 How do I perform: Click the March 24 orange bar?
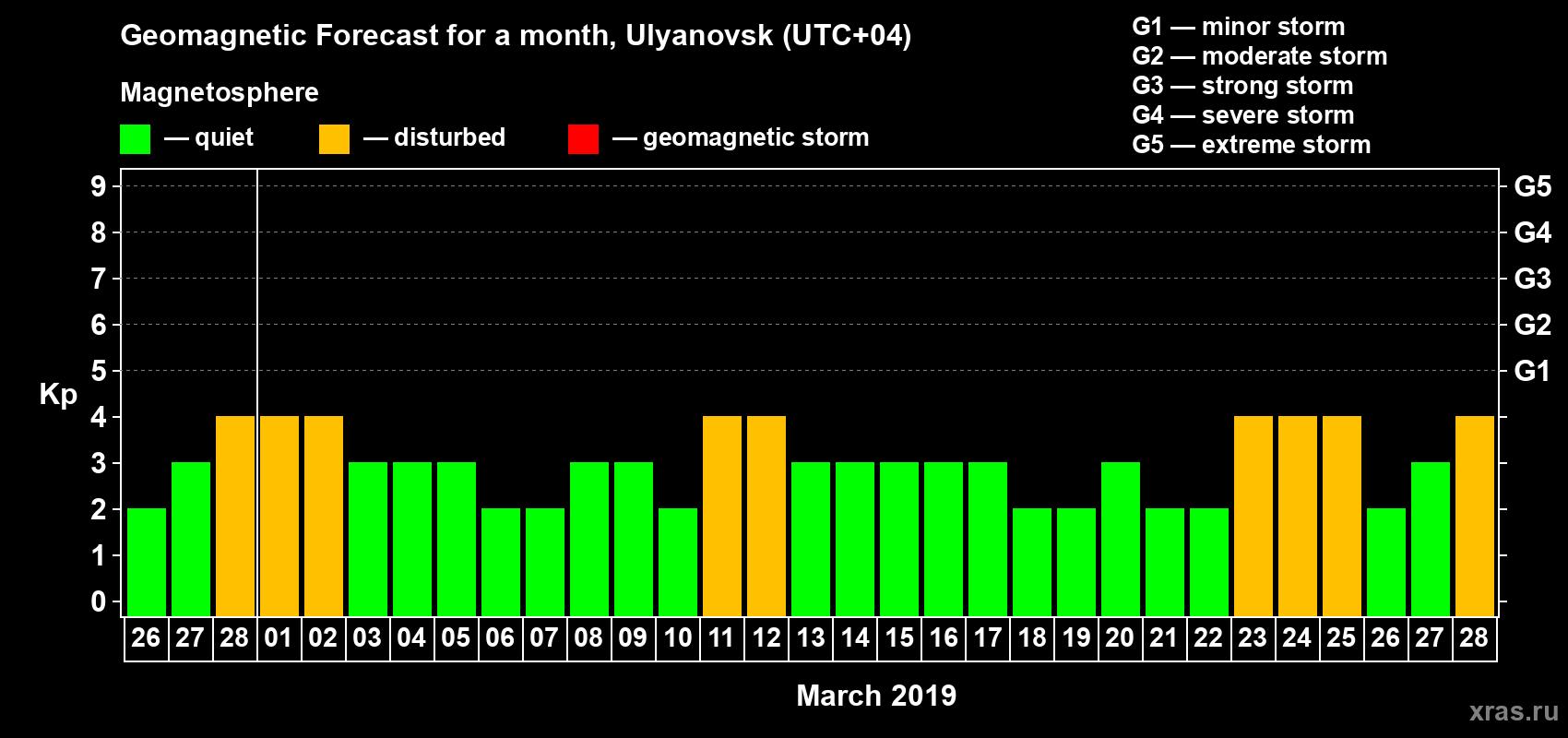click(x=1298, y=516)
